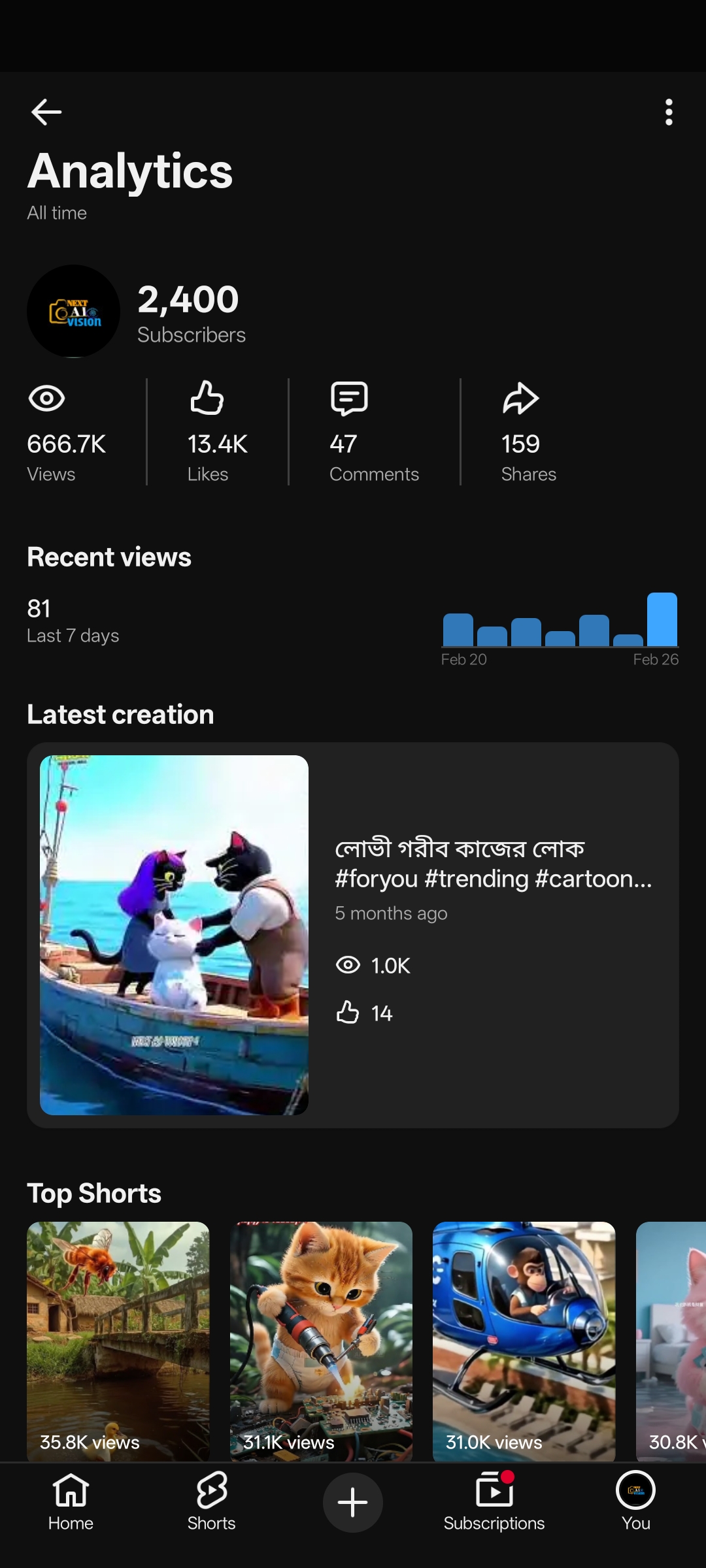Open the You profile tab

(635, 1501)
